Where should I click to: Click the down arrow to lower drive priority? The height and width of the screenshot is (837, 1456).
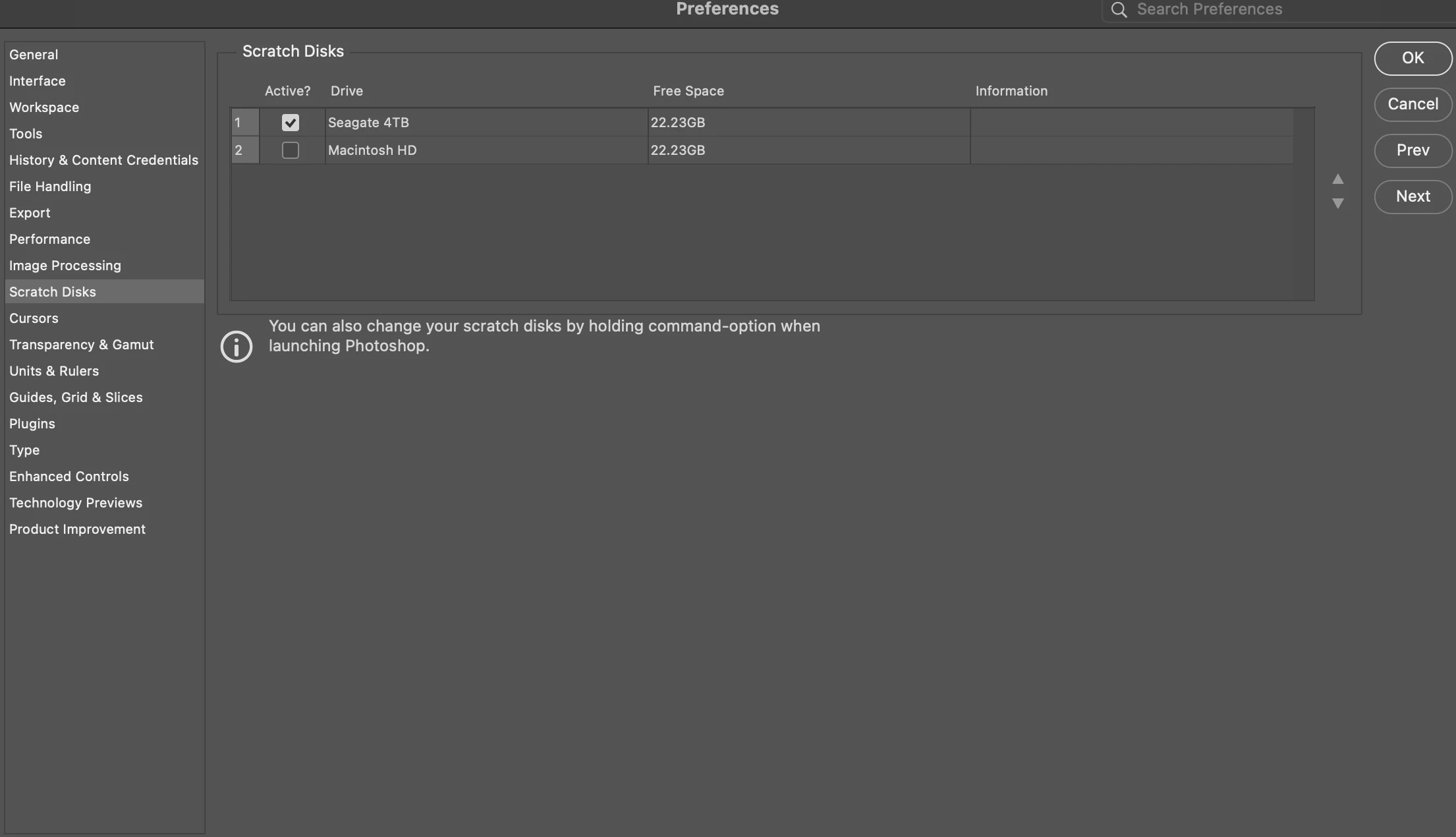pos(1337,204)
